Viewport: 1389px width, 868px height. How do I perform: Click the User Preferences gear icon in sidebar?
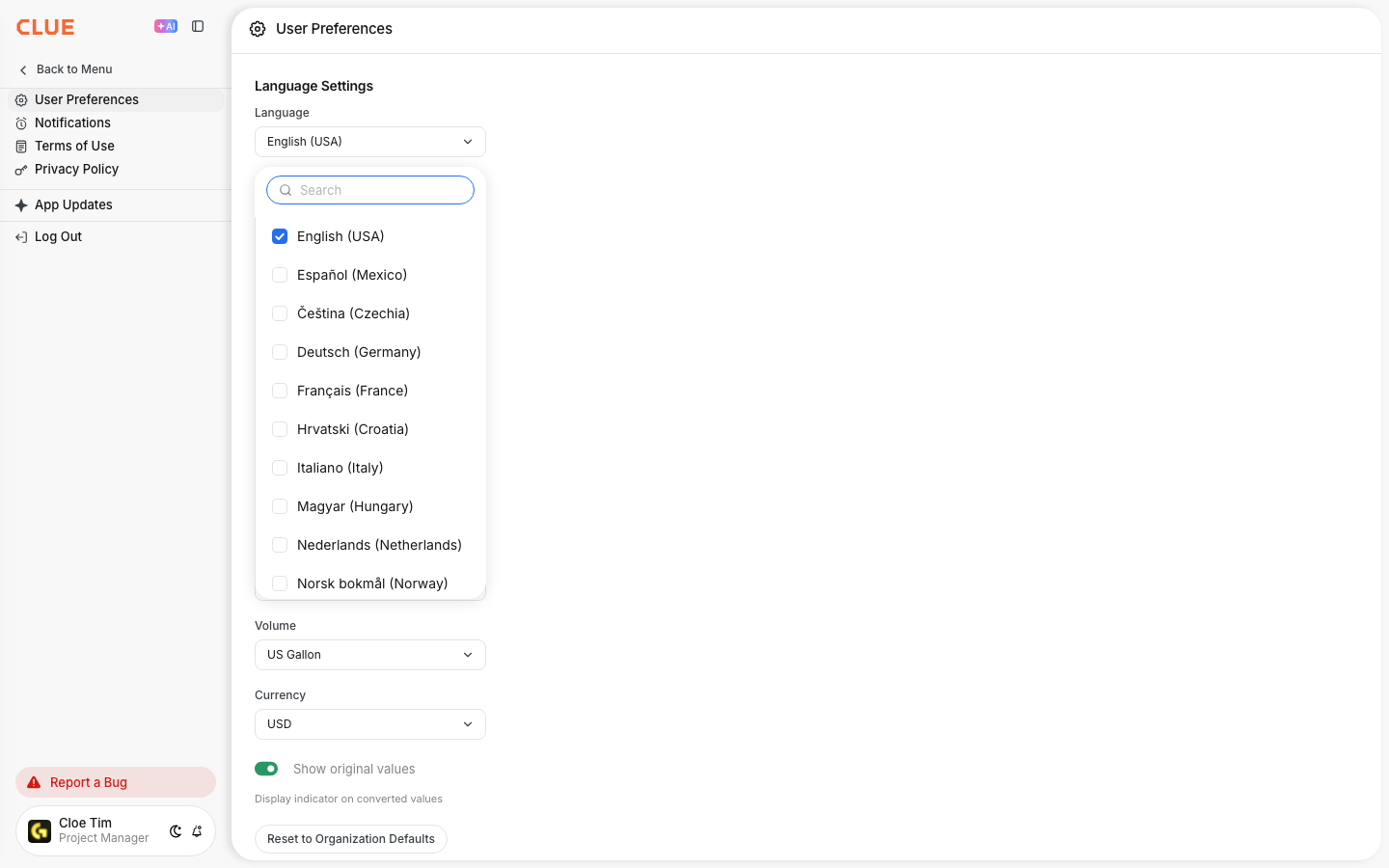pyautogui.click(x=21, y=100)
